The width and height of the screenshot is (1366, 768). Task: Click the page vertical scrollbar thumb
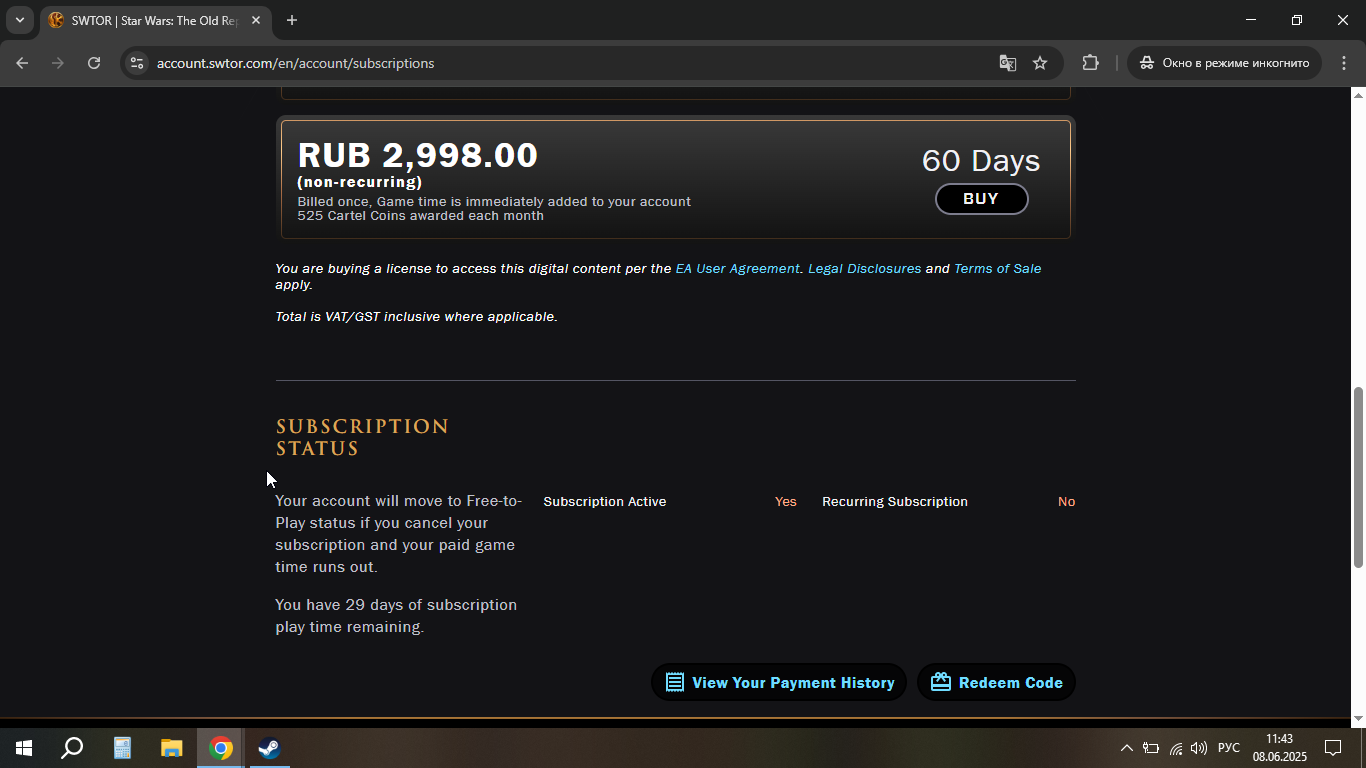click(x=1358, y=477)
